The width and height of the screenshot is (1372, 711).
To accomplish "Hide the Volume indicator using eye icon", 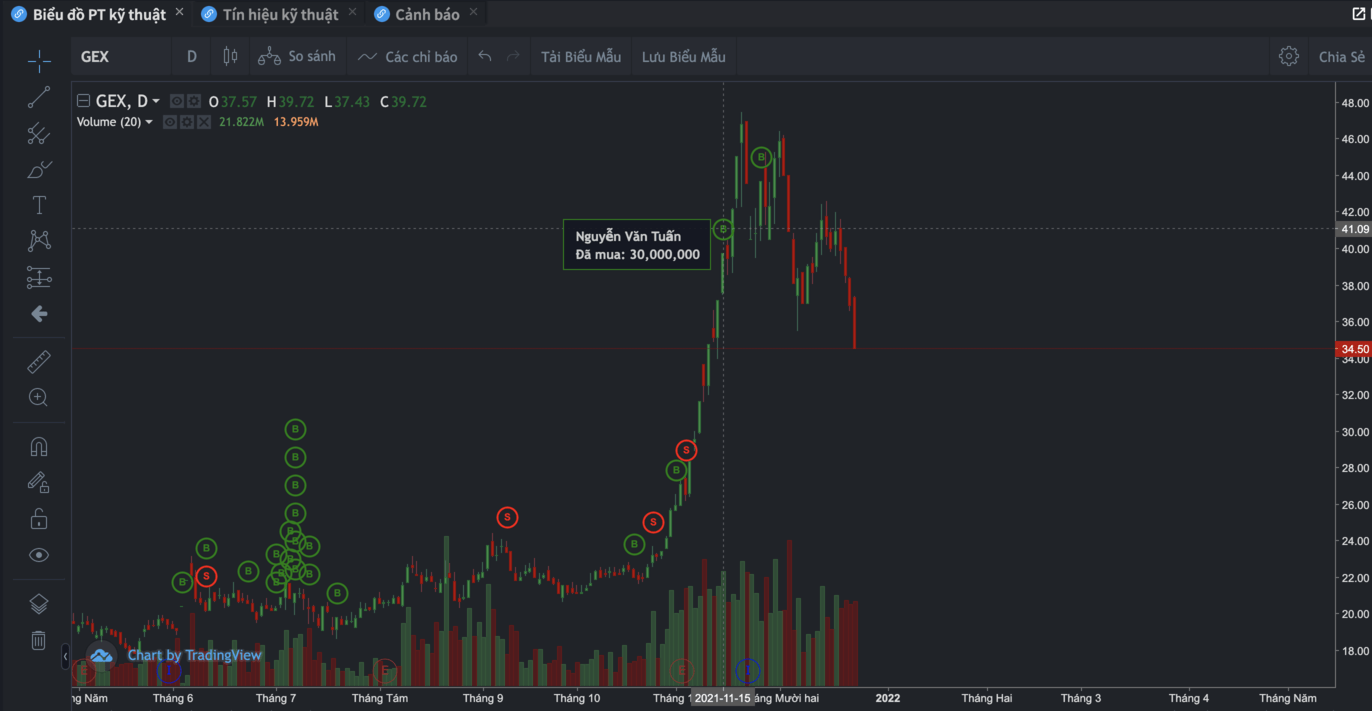I will [x=170, y=122].
